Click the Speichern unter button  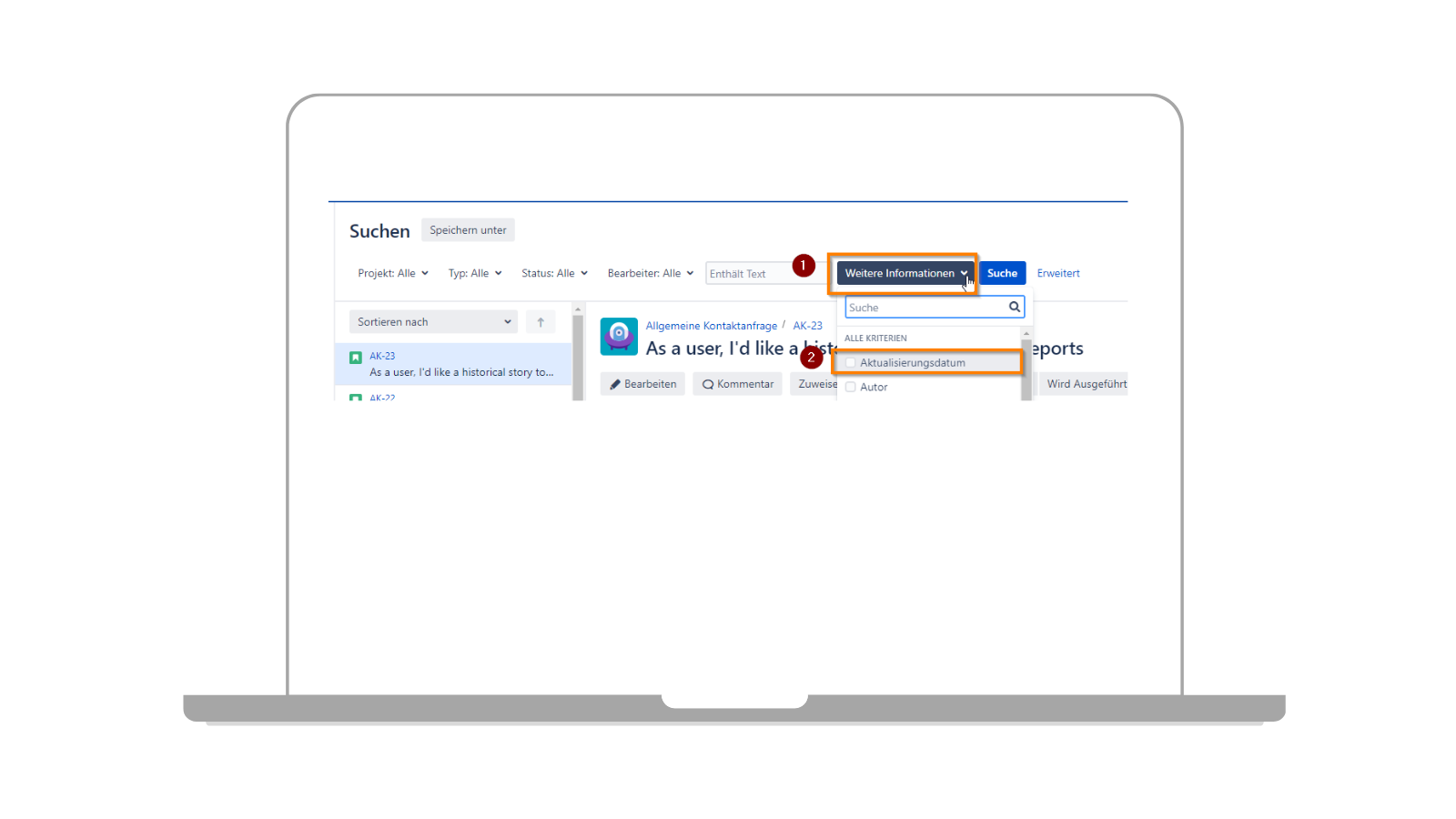pyautogui.click(x=468, y=230)
